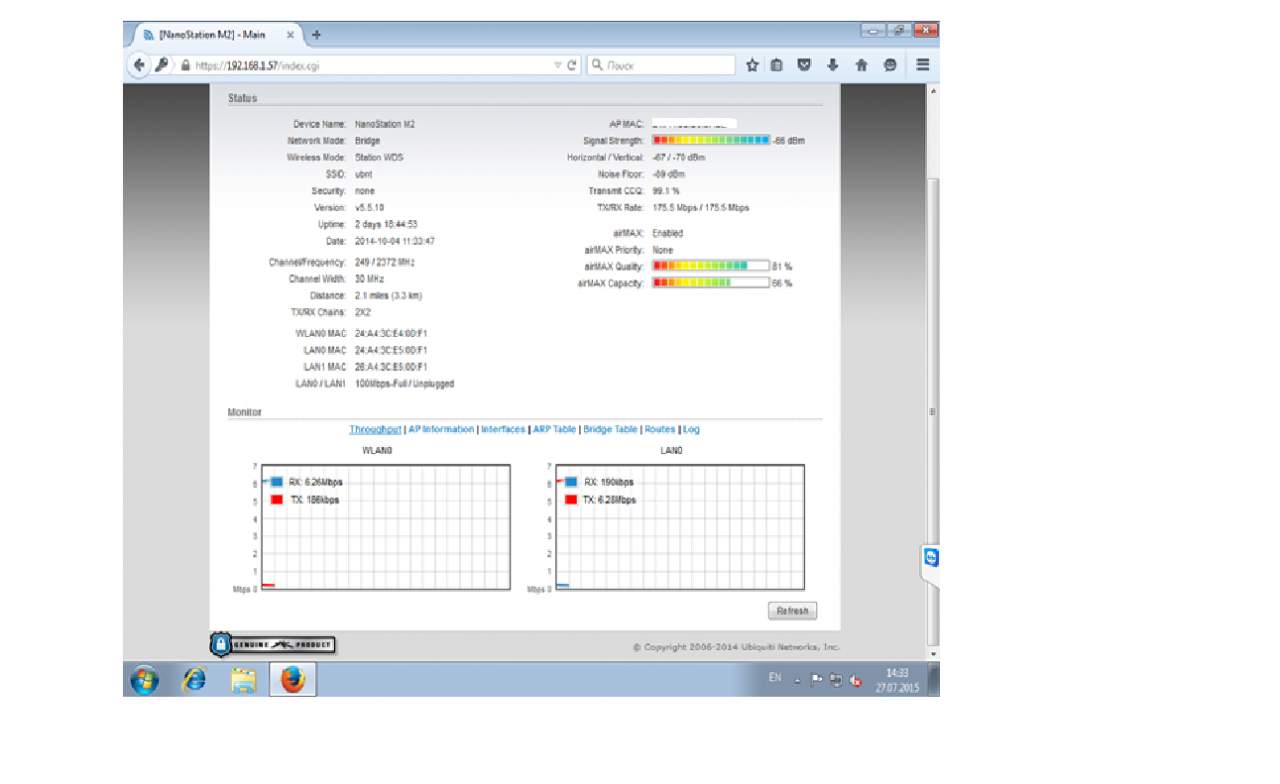Screen dimensions: 1280x784
Task: Click the Genuine Product badge
Action: [x=273, y=645]
